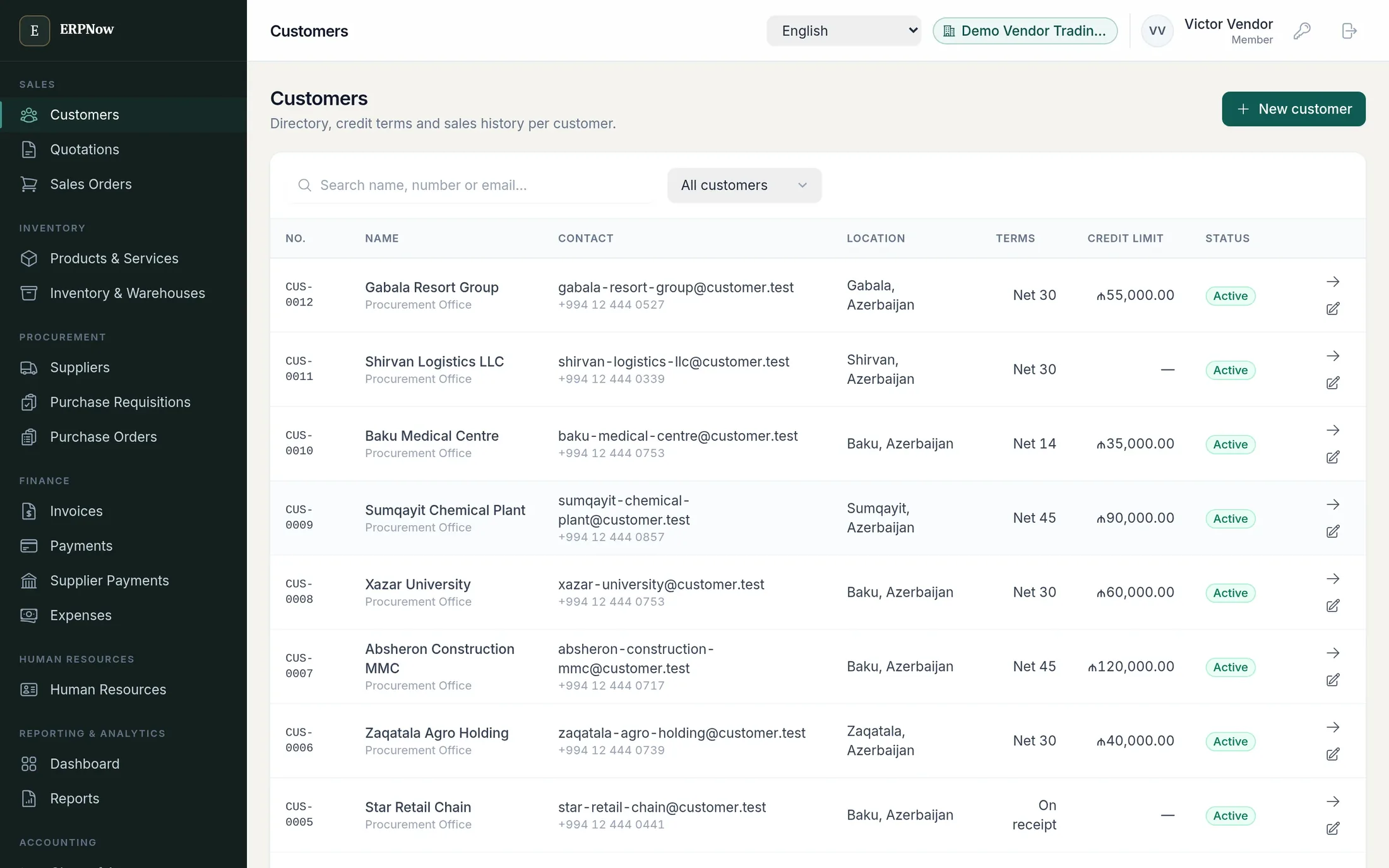The image size is (1389, 868).
Task: Edit Star Retail Chain pencil icon
Action: pyautogui.click(x=1333, y=829)
